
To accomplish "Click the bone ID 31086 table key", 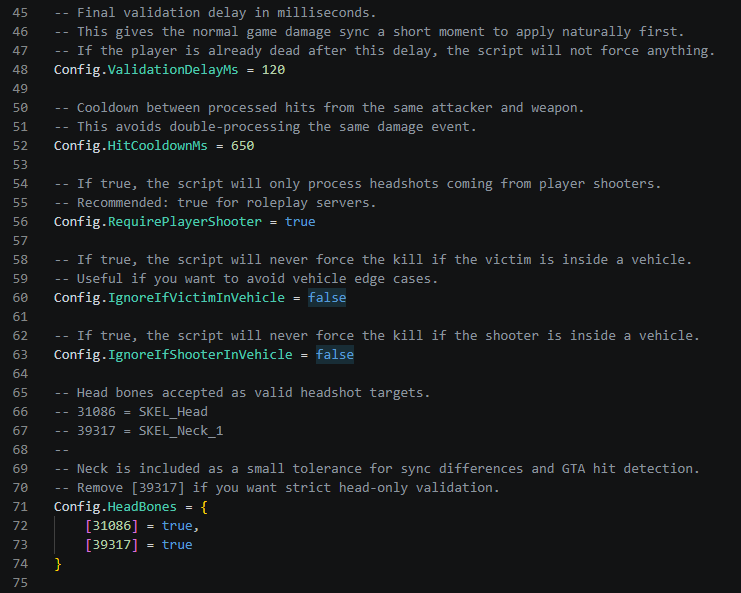I will click(x=112, y=525).
